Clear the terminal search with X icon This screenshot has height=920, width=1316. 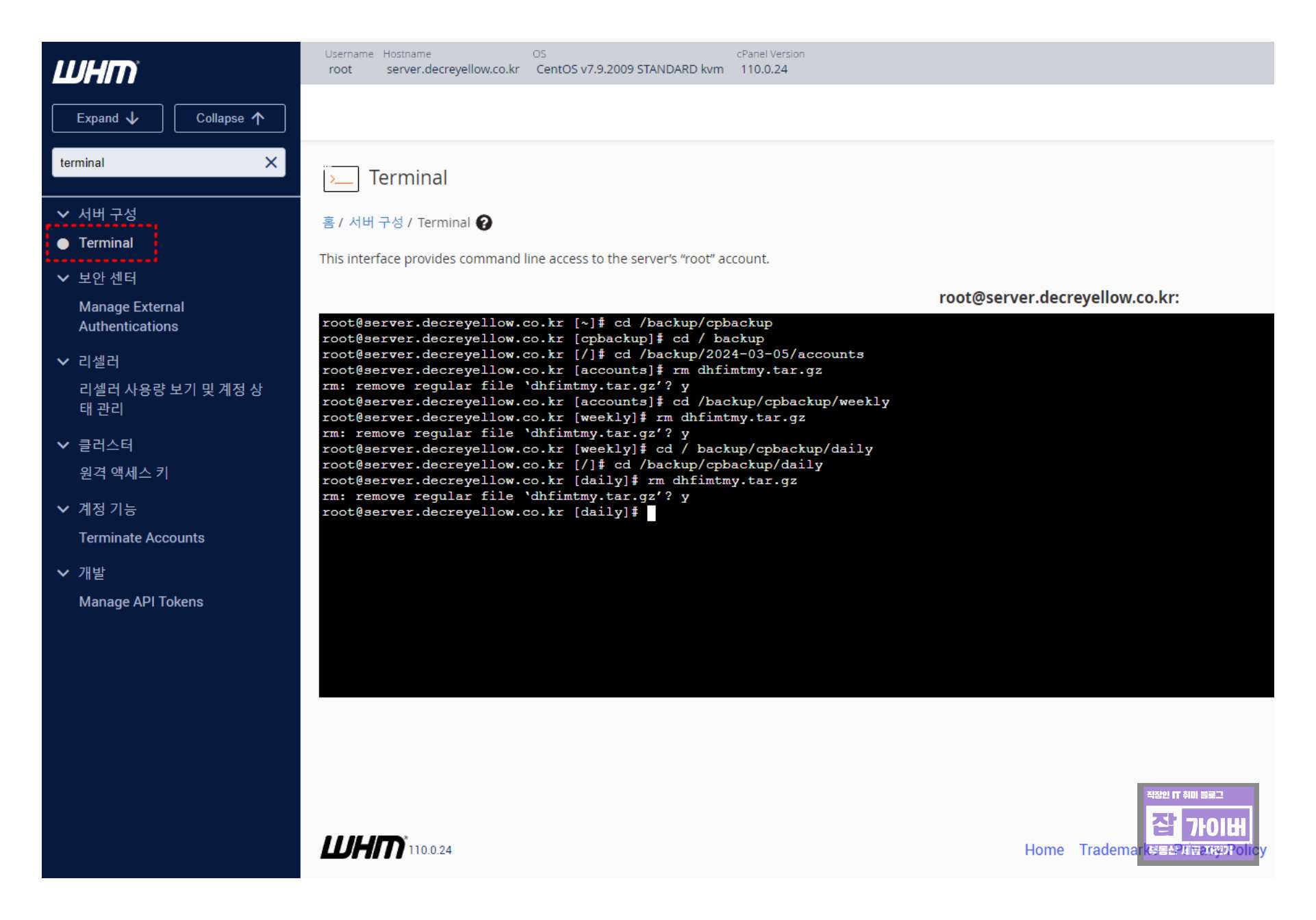270,162
